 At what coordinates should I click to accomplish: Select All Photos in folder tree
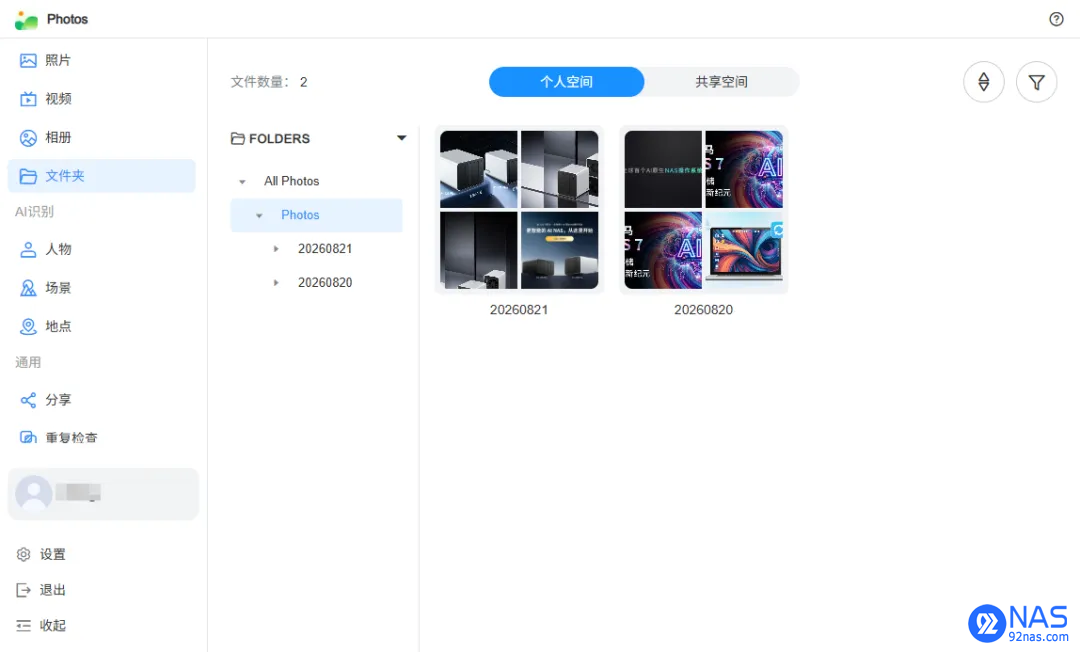coord(291,181)
